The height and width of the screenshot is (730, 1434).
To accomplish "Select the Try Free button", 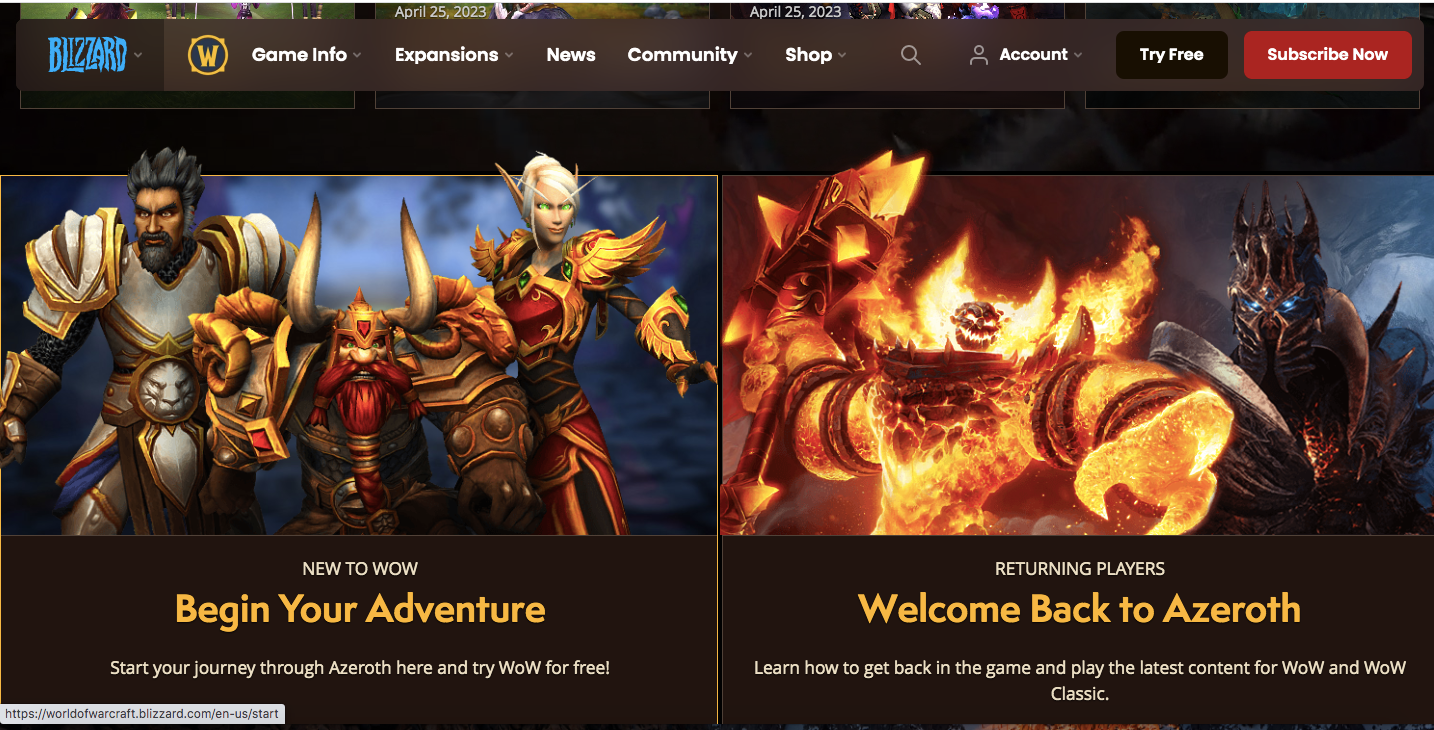I will coord(1171,55).
